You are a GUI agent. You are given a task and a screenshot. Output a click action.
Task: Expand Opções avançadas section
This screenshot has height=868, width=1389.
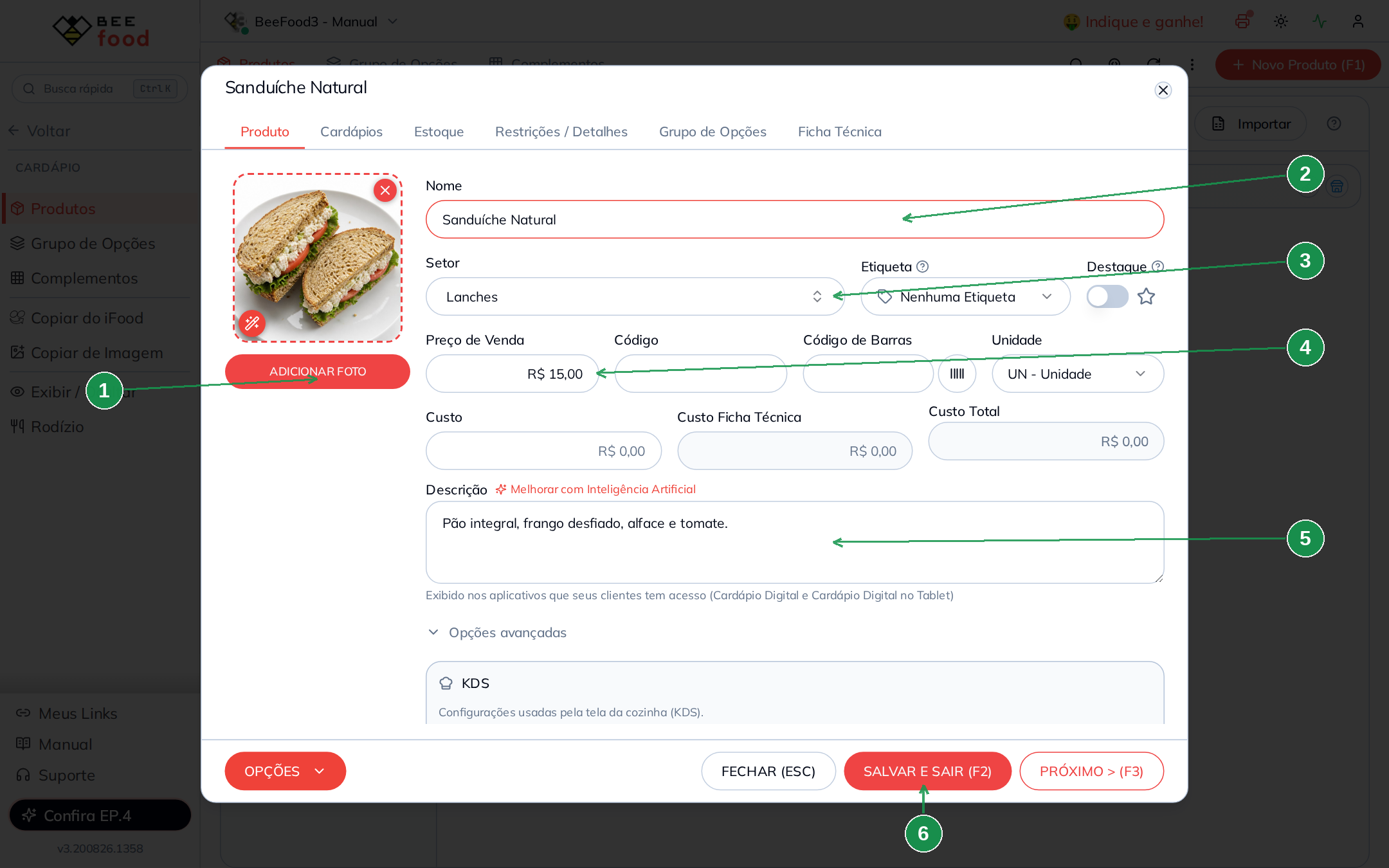point(498,633)
